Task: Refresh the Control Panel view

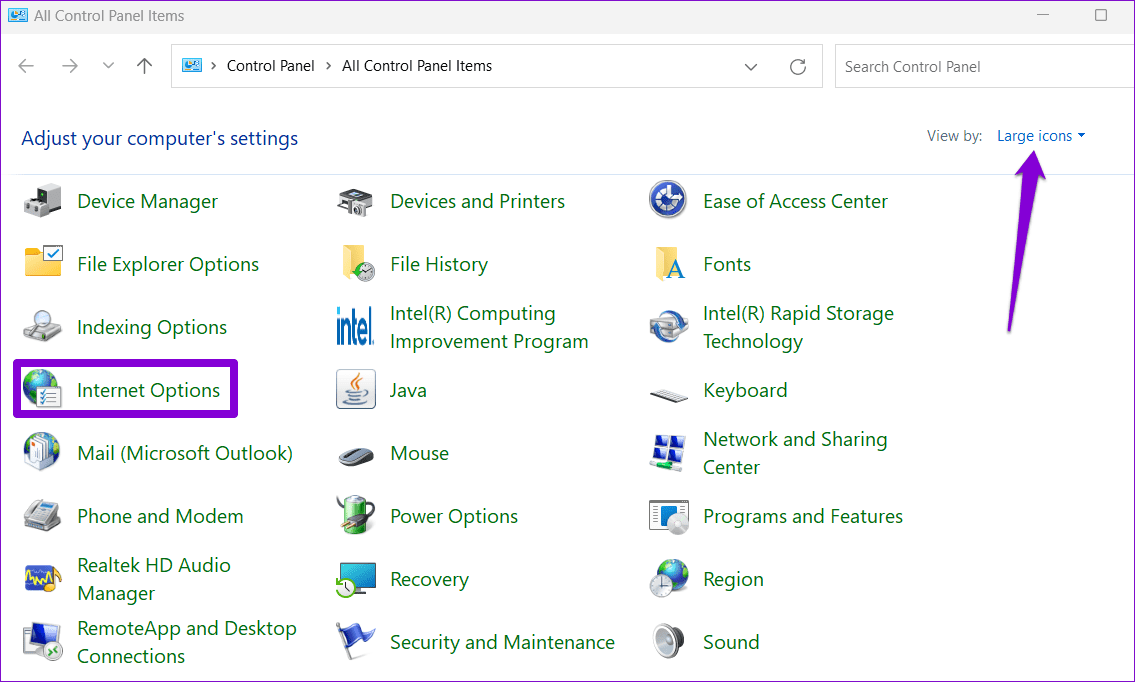Action: coord(797,66)
